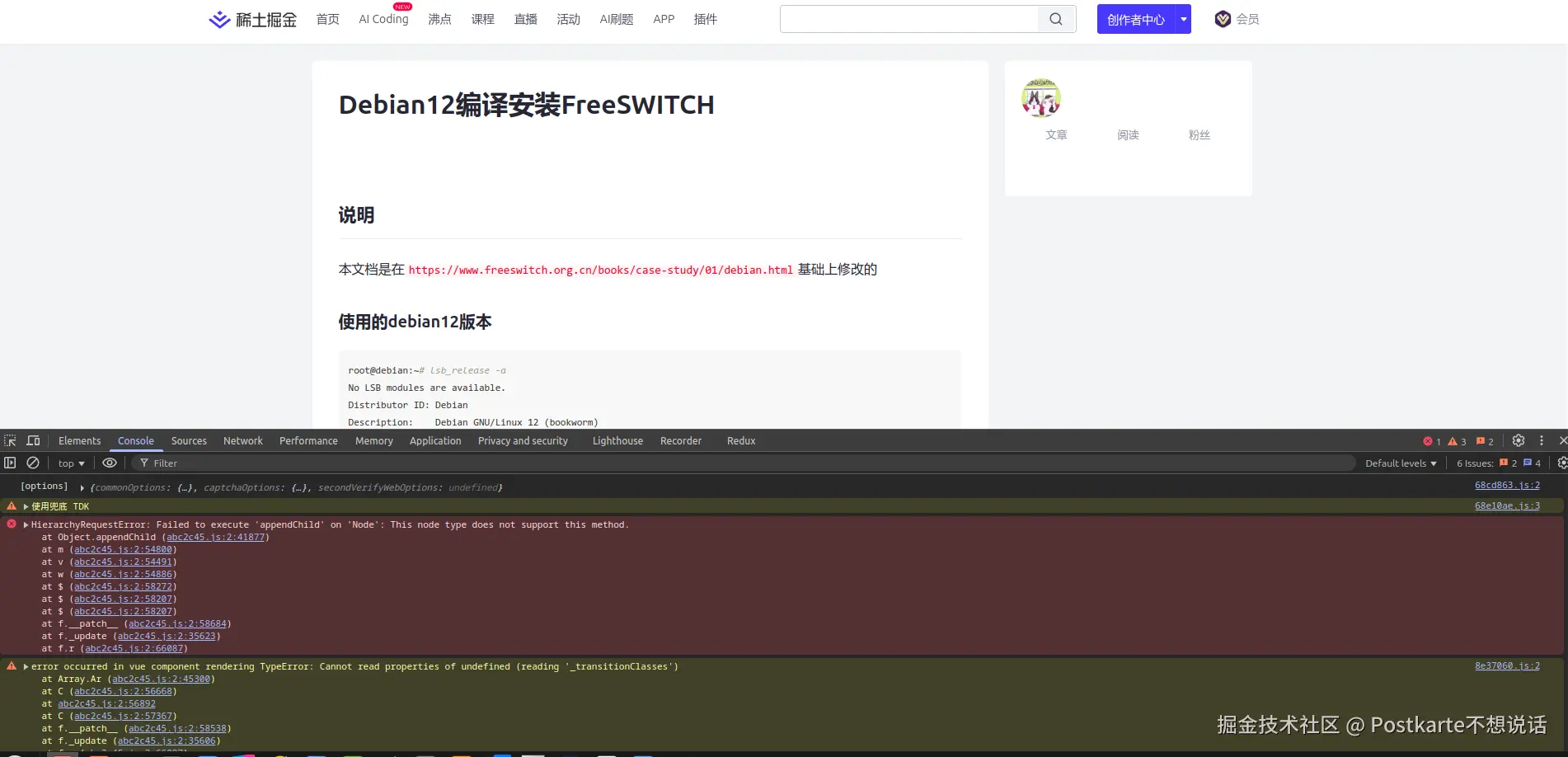Click the live expression eye icon
Screen dimensions: 1568x757
click(109, 463)
